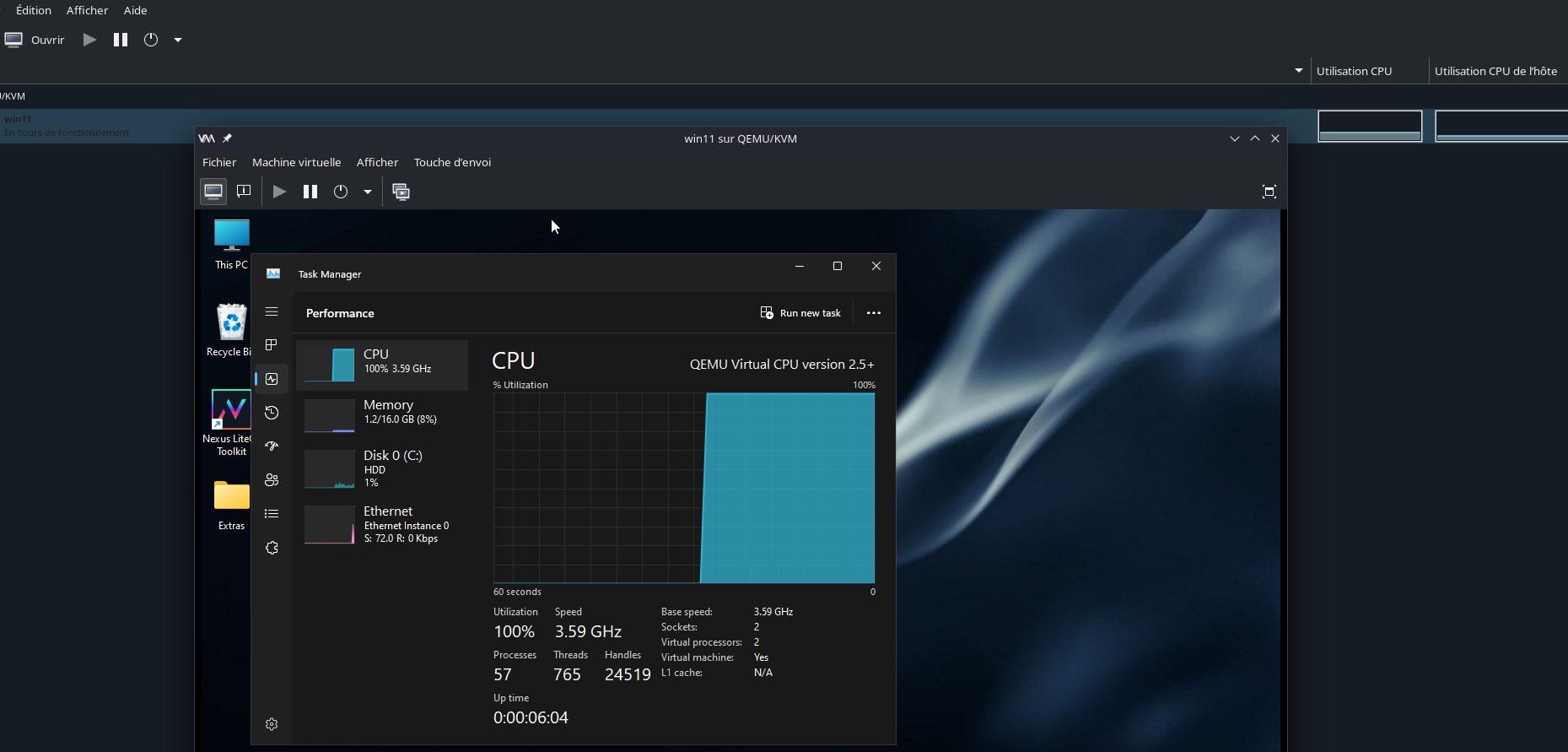The height and width of the screenshot is (752, 1568).
Task: Click the Task Manager app icon in its title bar
Action: tap(273, 273)
